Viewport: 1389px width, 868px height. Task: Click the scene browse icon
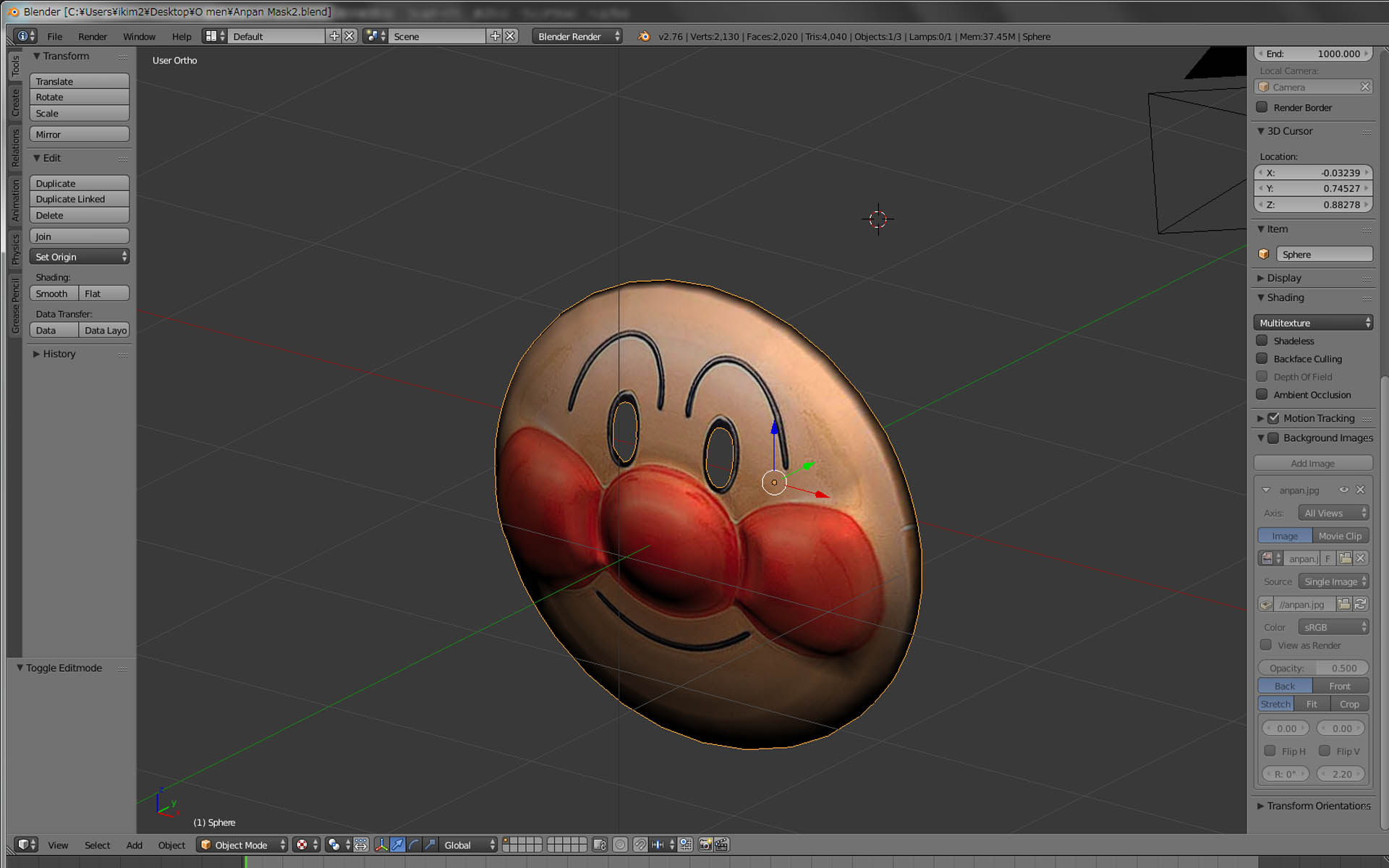tap(375, 36)
